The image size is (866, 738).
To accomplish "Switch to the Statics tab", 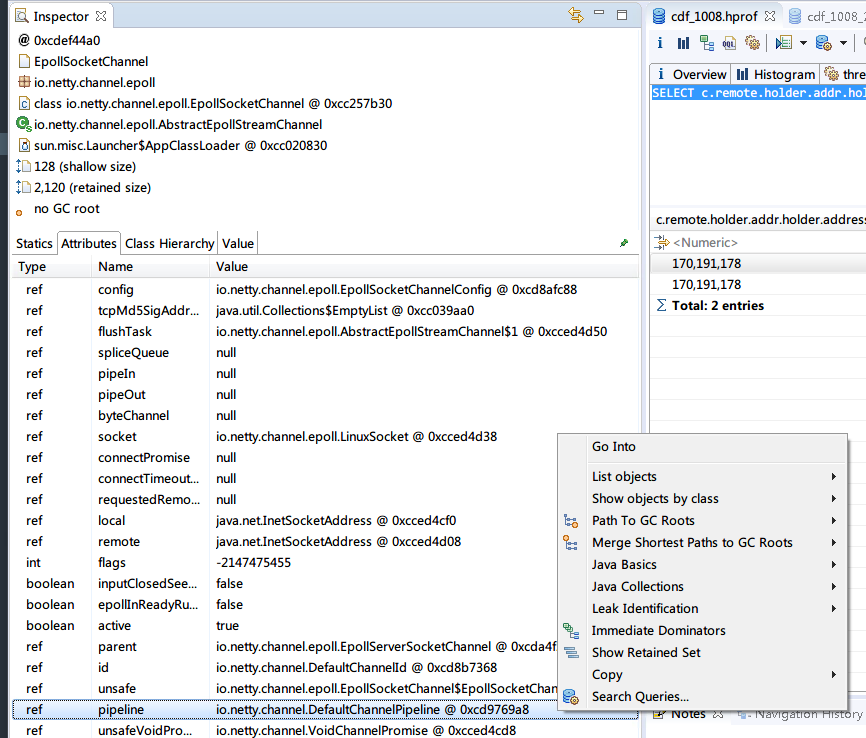I will click(x=34, y=244).
